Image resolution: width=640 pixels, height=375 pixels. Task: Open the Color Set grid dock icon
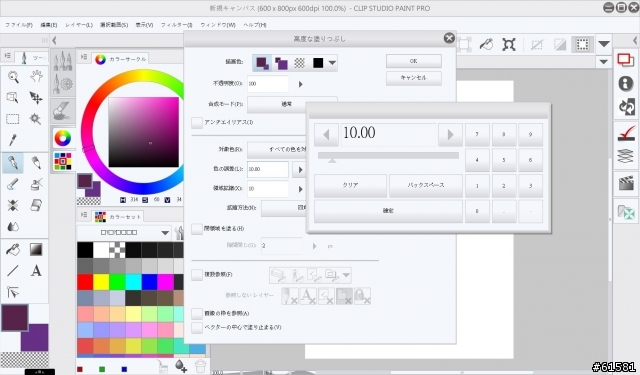pos(62,161)
